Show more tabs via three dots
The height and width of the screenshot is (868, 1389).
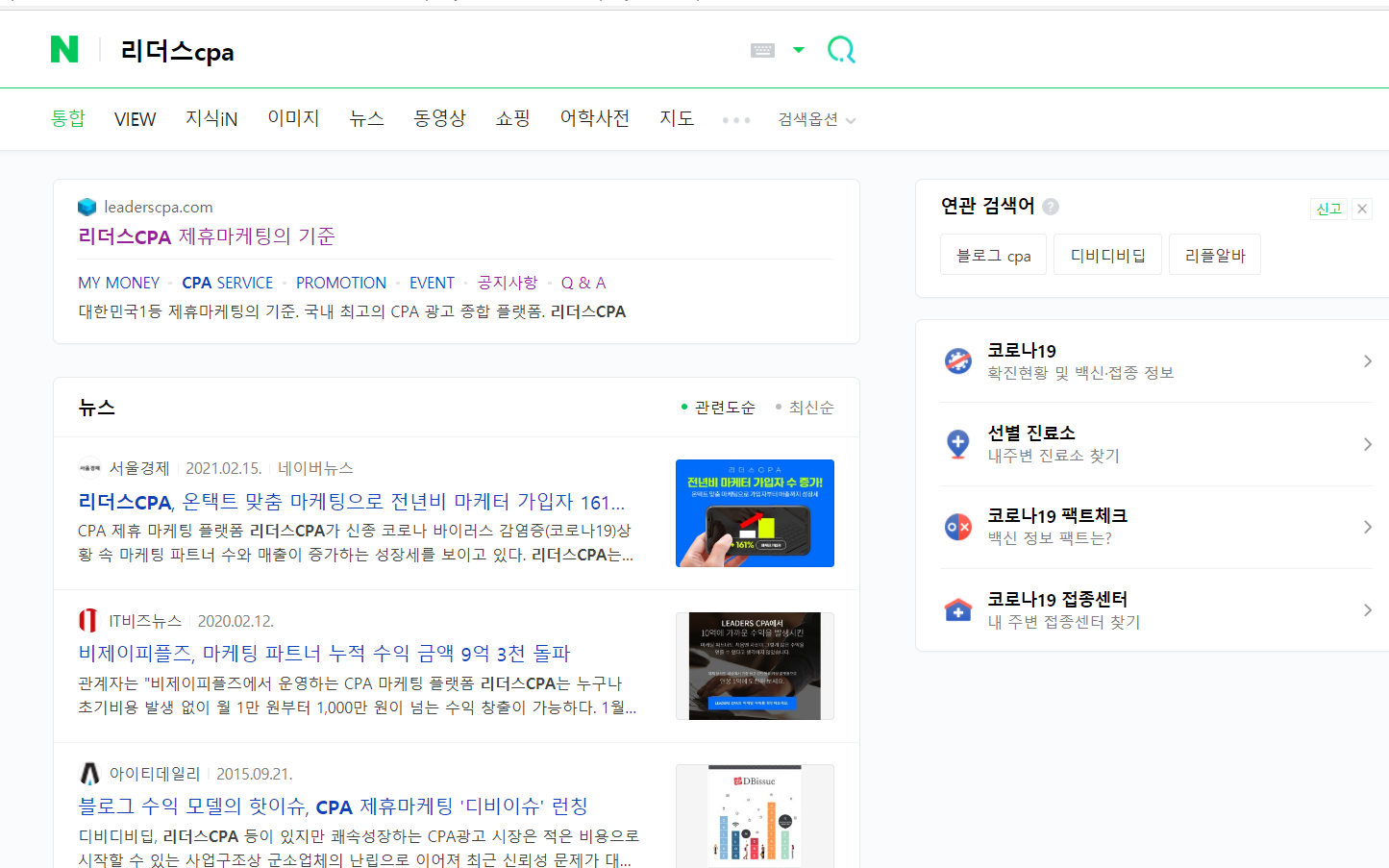pyautogui.click(x=736, y=120)
